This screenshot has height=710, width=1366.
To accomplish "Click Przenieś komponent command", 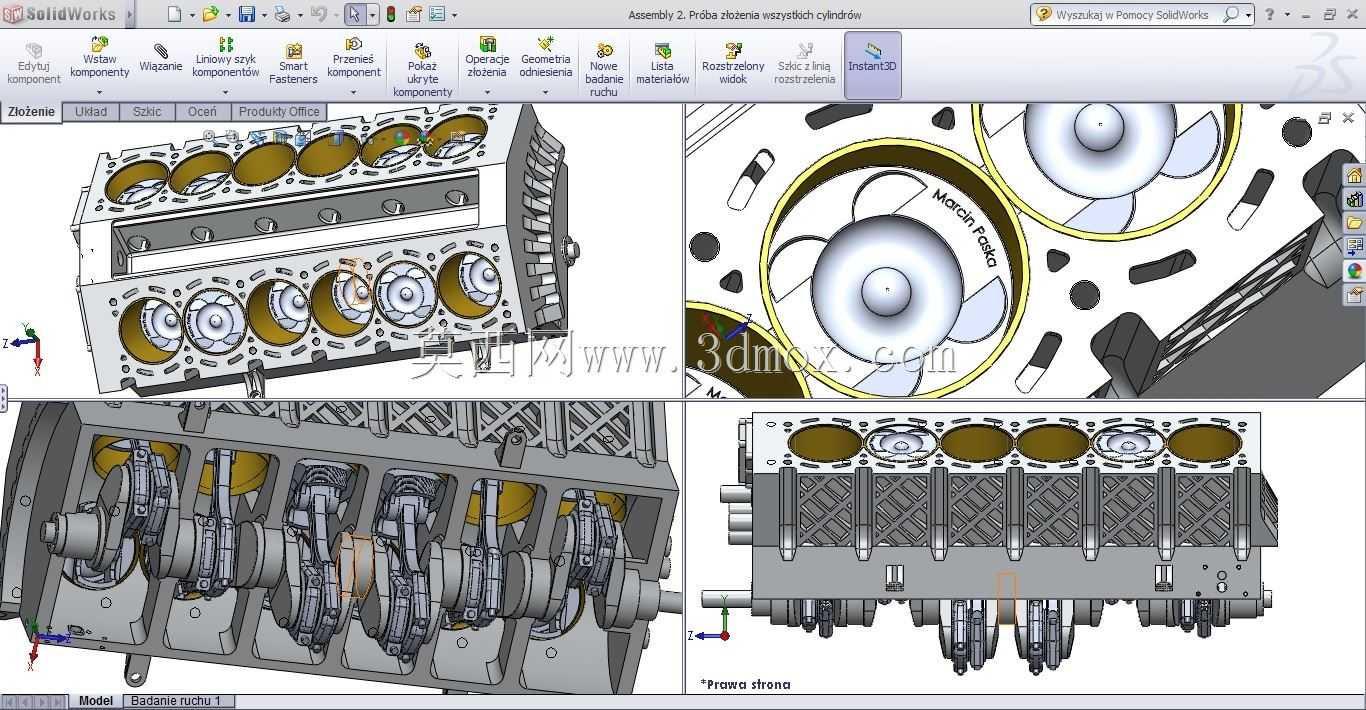I will (x=354, y=57).
